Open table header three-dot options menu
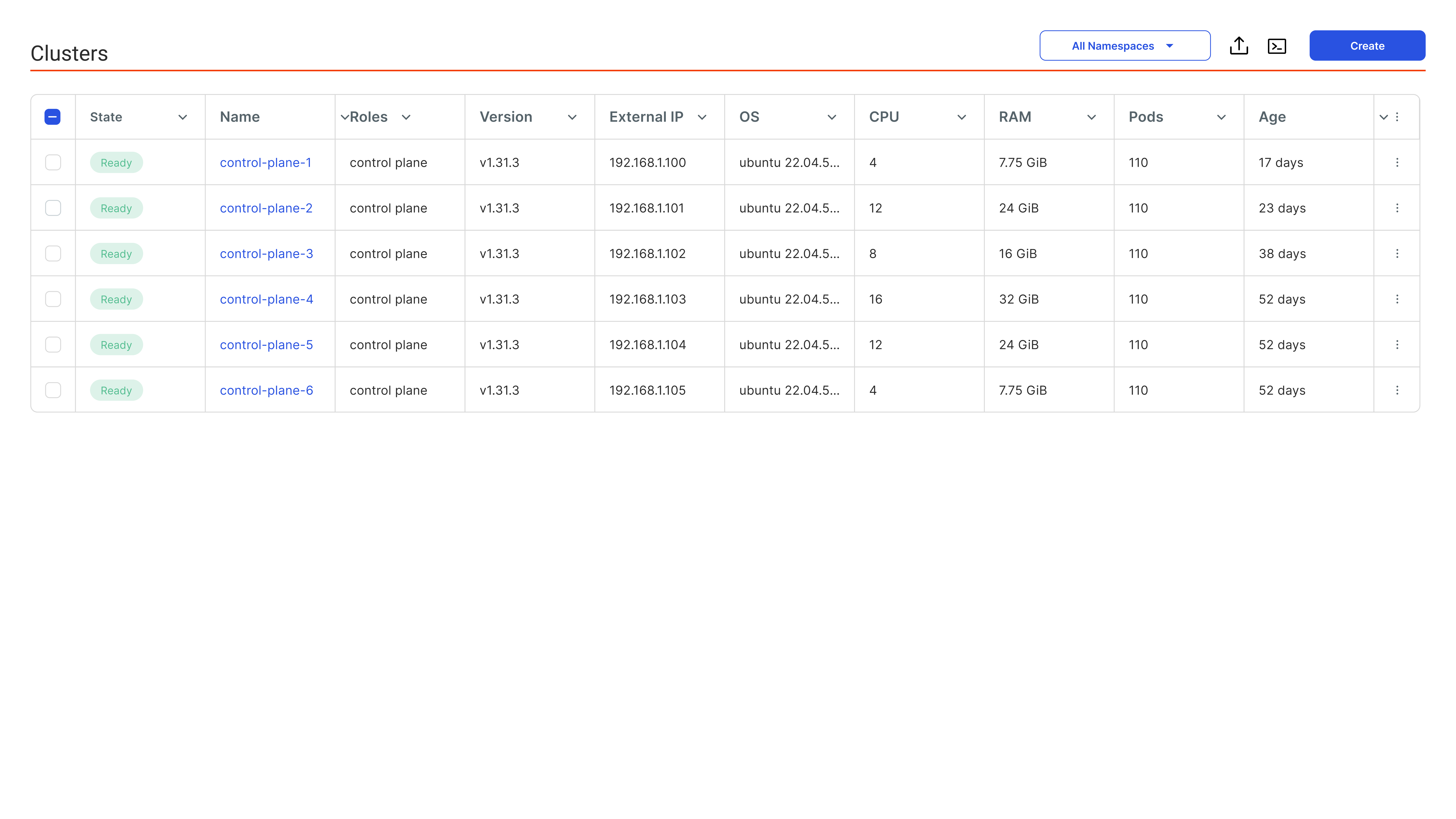 pyautogui.click(x=1397, y=117)
